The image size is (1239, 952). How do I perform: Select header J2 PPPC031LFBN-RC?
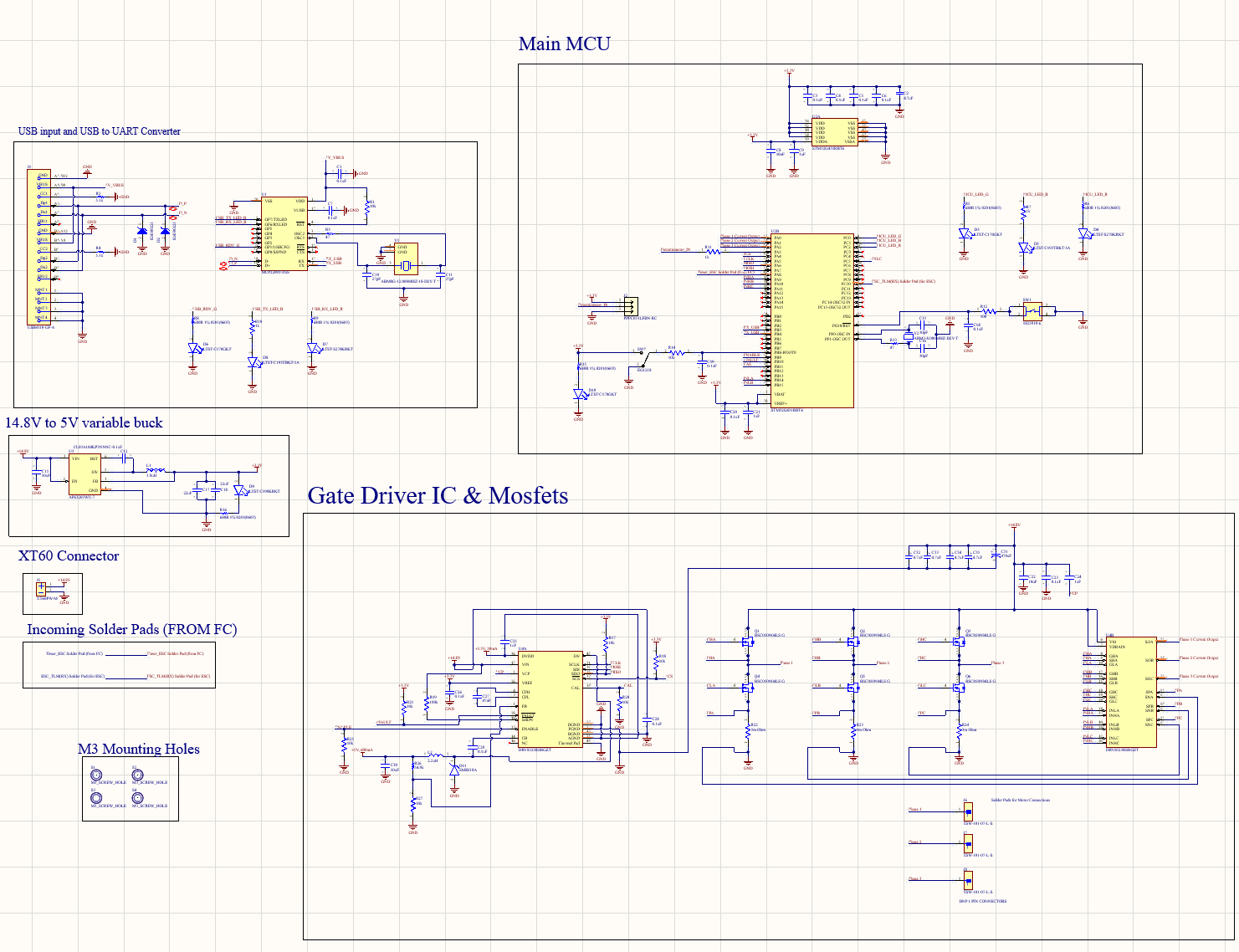[x=629, y=306]
